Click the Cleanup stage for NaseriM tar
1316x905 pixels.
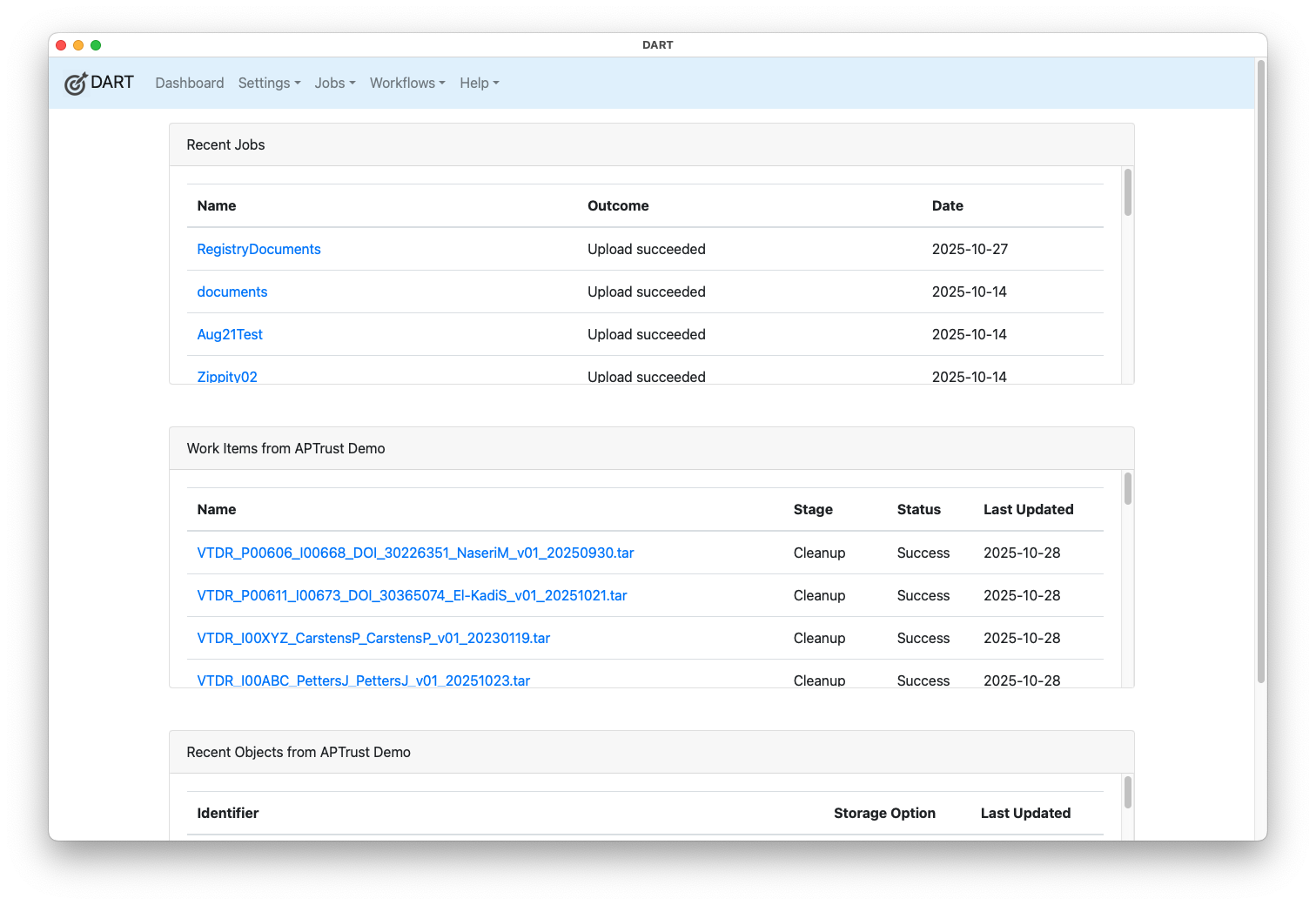click(819, 553)
